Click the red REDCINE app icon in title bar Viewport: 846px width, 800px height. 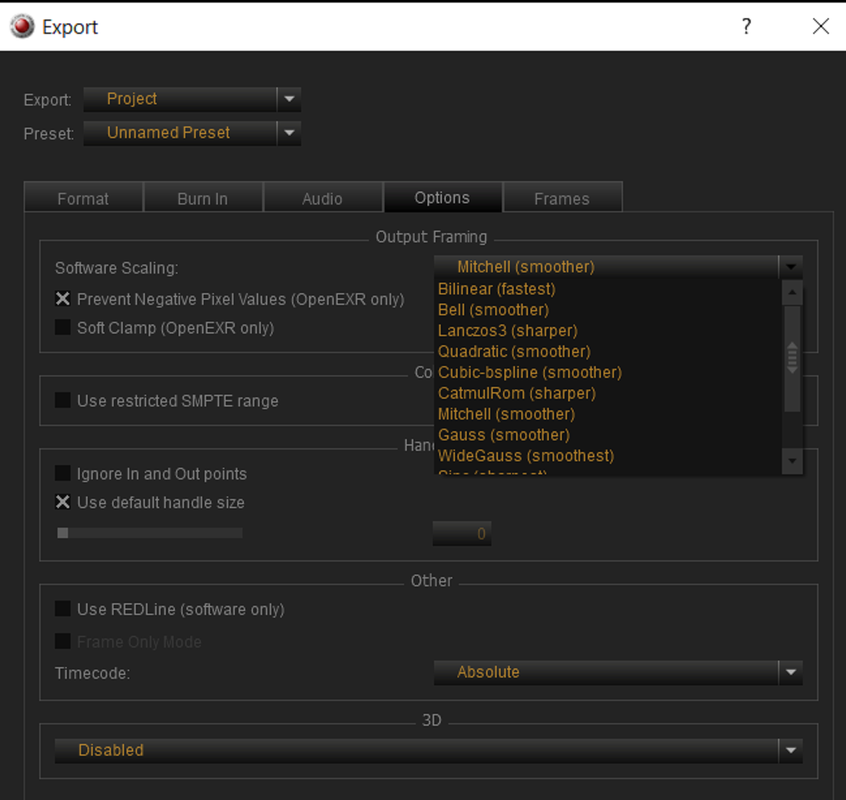22,26
